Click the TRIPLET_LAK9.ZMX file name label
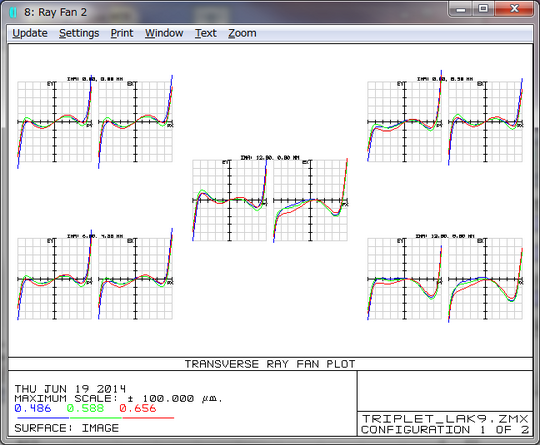 click(x=445, y=419)
